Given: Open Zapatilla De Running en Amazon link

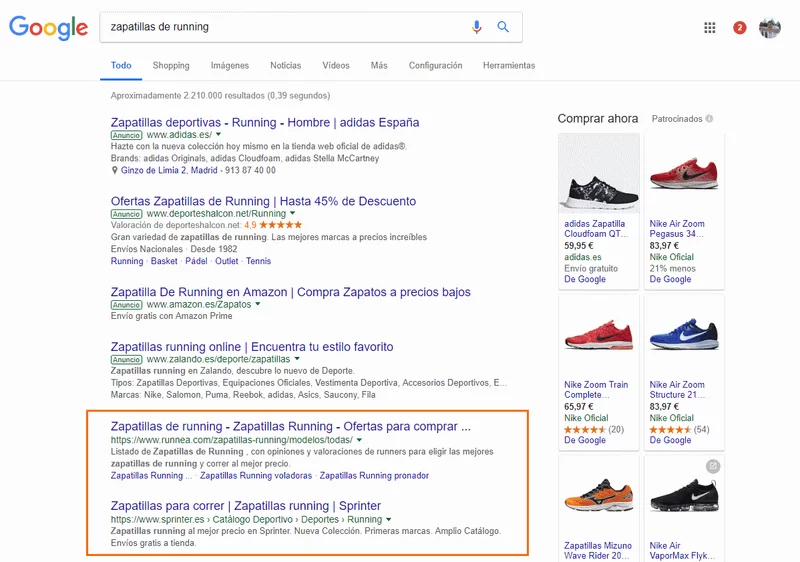Looking at the screenshot, I should tap(290, 292).
